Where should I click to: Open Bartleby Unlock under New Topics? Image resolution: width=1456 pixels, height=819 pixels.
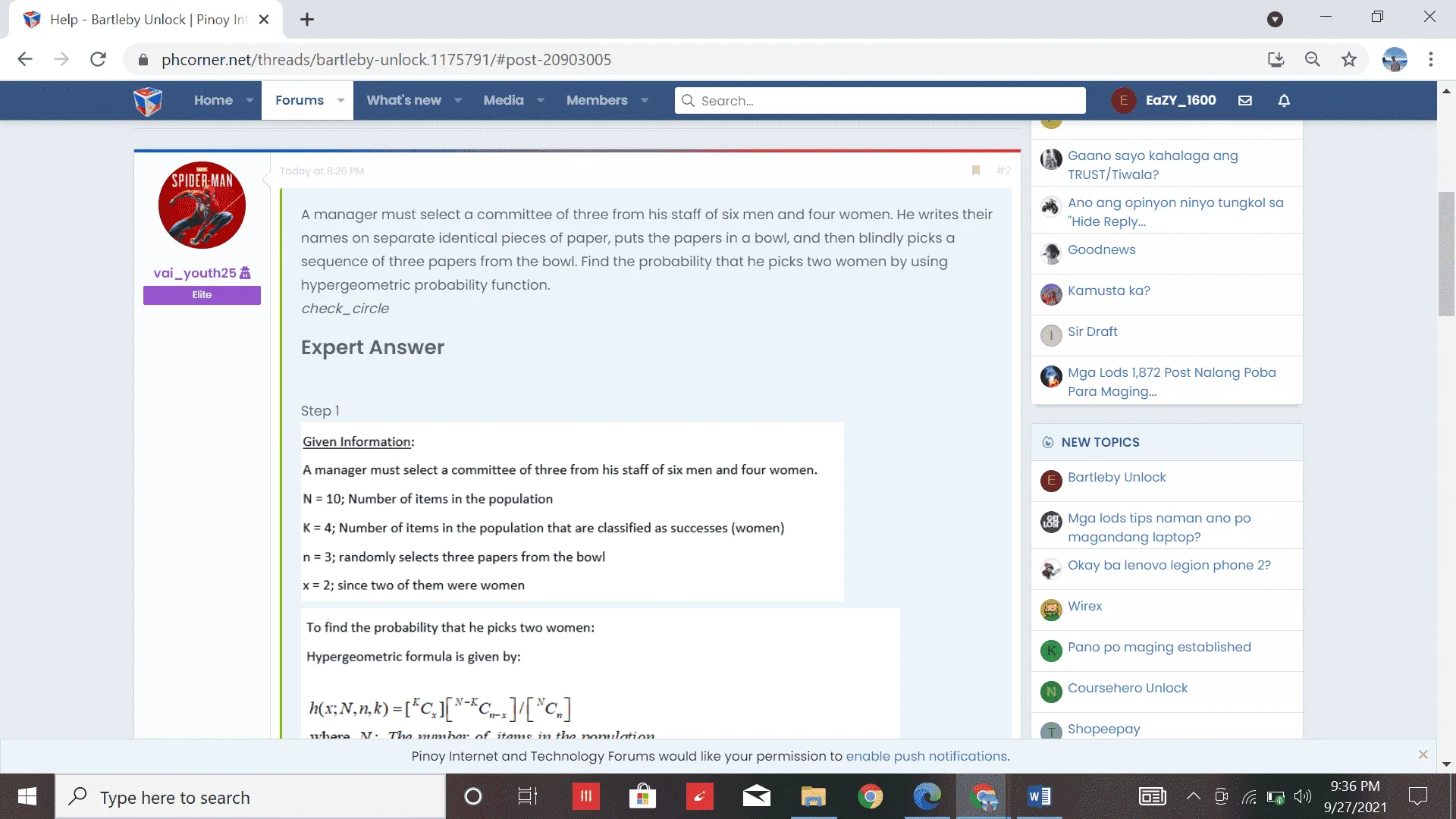(x=1116, y=477)
